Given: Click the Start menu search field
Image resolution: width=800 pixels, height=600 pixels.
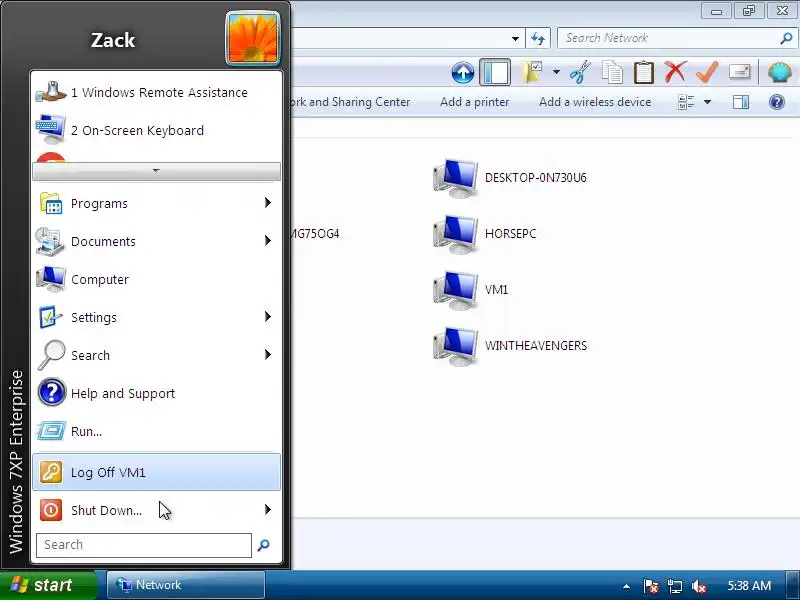Looking at the screenshot, I should [x=144, y=545].
